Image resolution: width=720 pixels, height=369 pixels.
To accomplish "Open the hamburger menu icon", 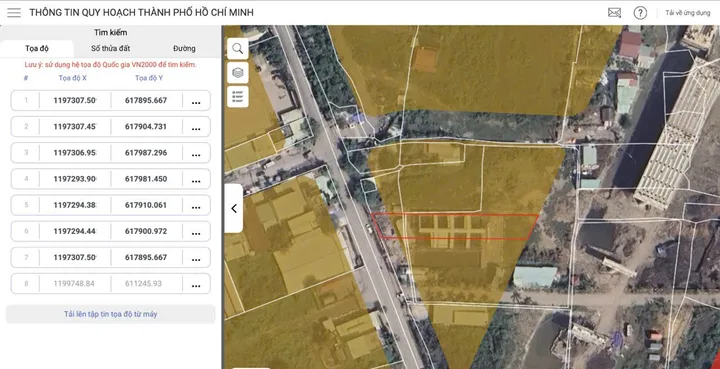I will tap(14, 12).
